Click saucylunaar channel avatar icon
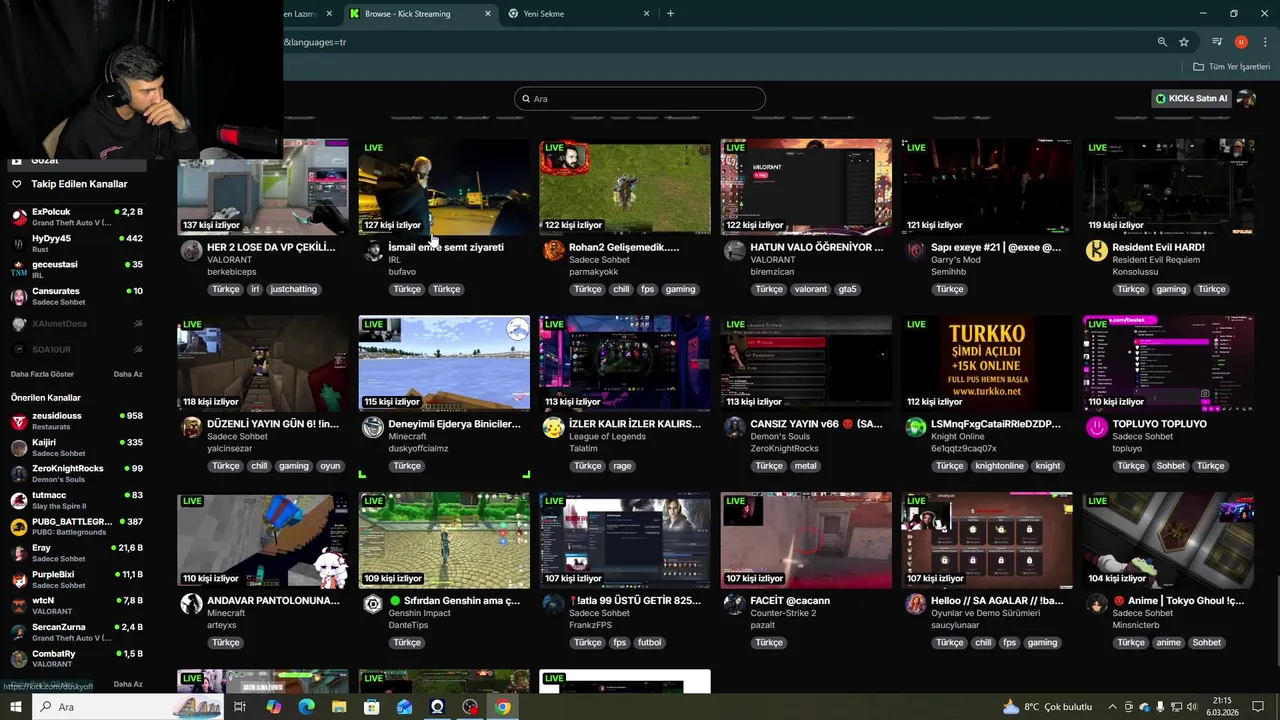 [x=915, y=604]
